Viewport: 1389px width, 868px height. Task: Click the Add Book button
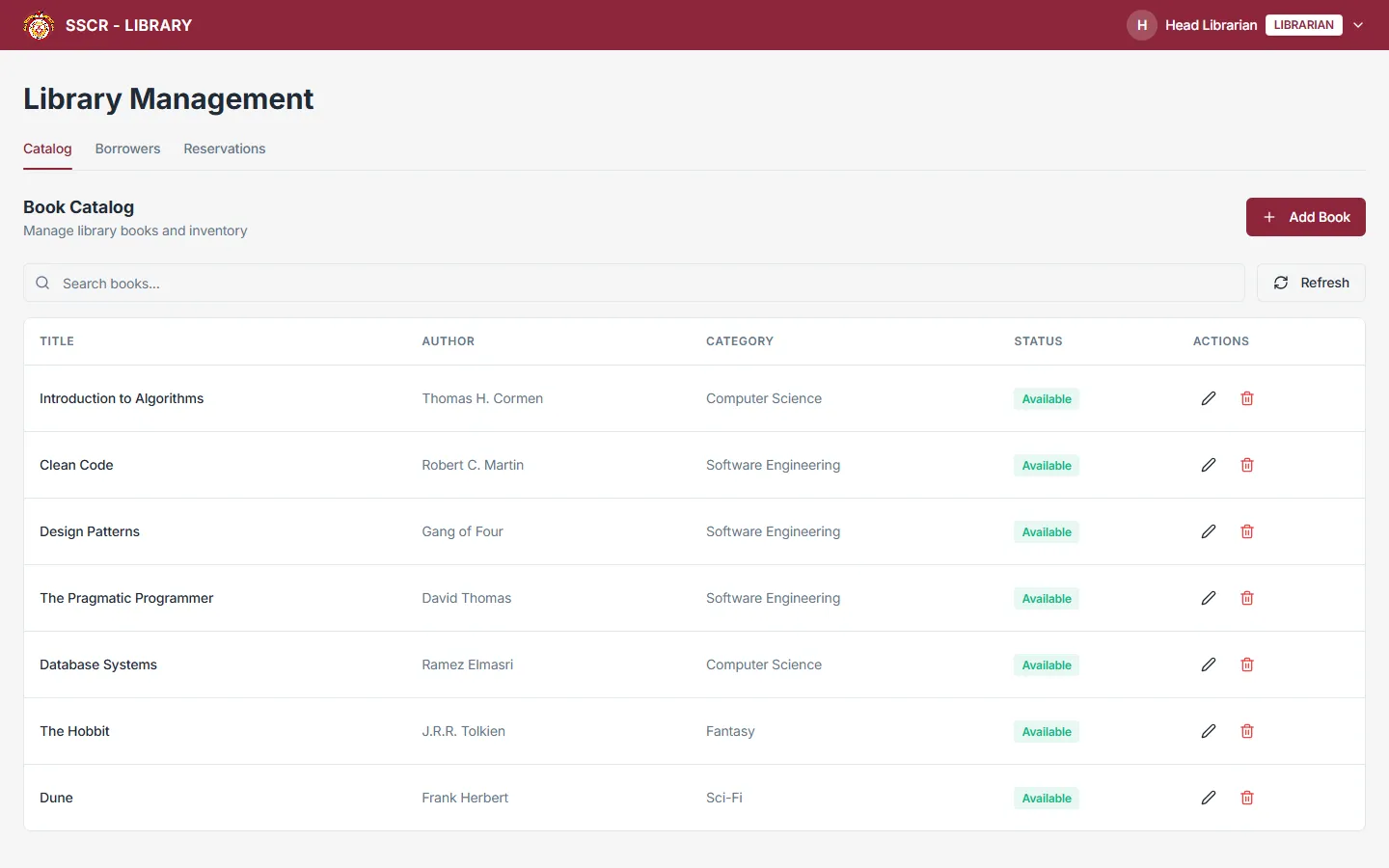1306,217
